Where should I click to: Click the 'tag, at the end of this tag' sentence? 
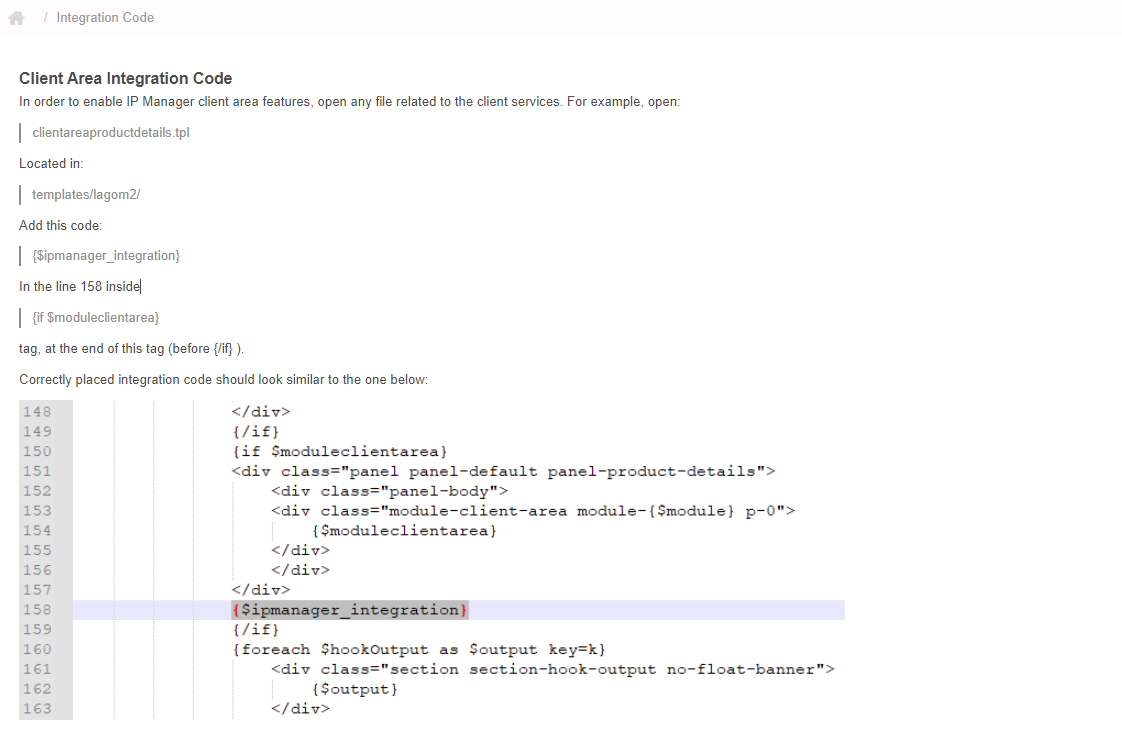tap(132, 348)
